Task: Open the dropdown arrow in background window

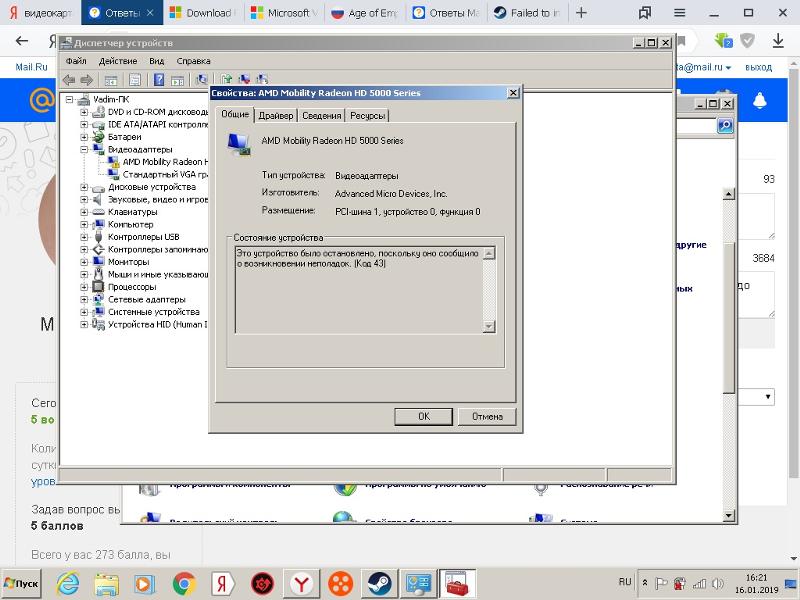Action: pos(767,396)
